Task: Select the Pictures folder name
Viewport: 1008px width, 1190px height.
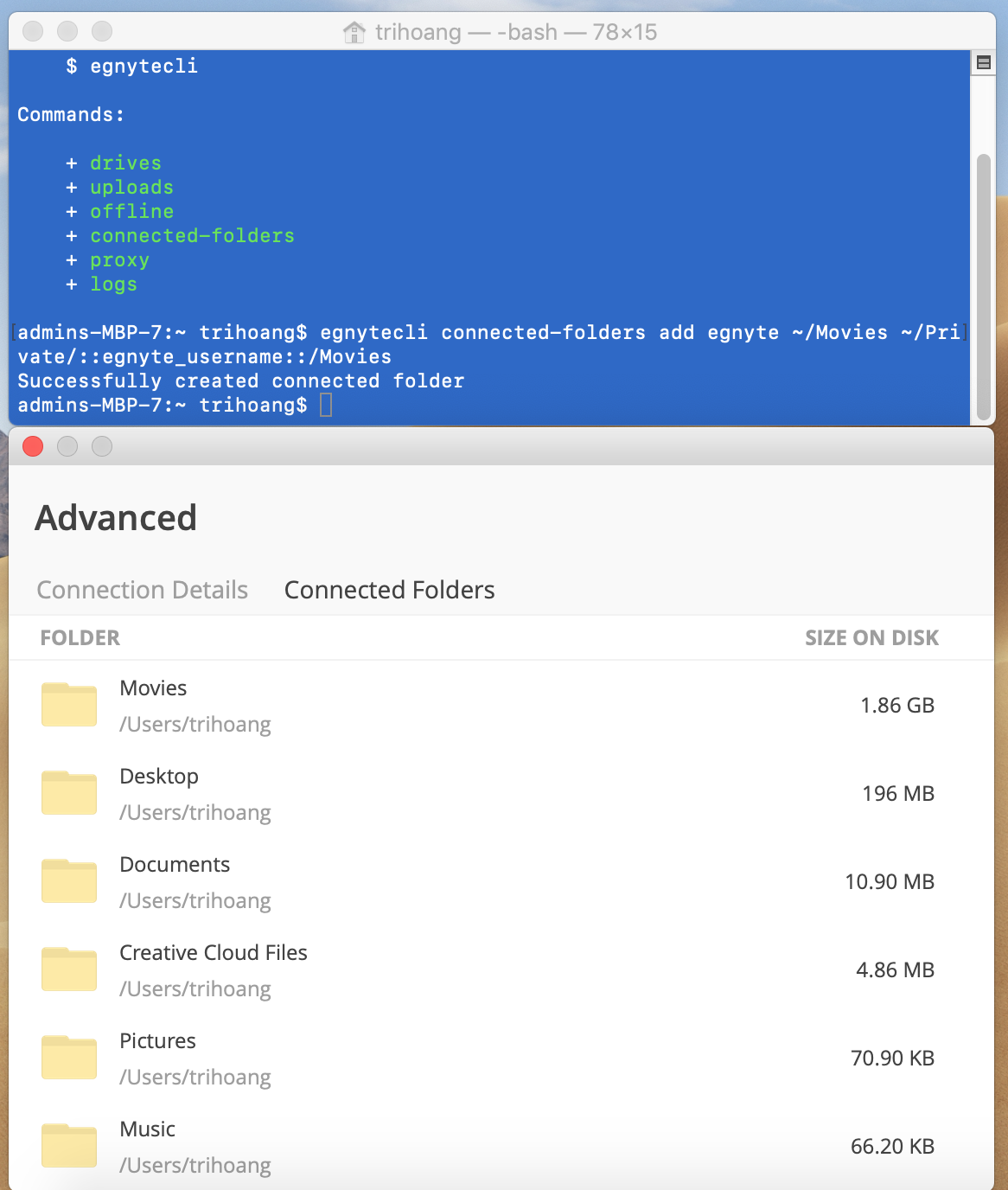Action: click(157, 1040)
